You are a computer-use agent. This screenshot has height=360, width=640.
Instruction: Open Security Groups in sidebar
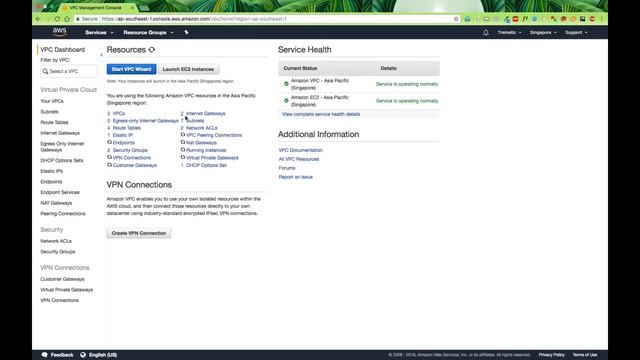coord(58,251)
